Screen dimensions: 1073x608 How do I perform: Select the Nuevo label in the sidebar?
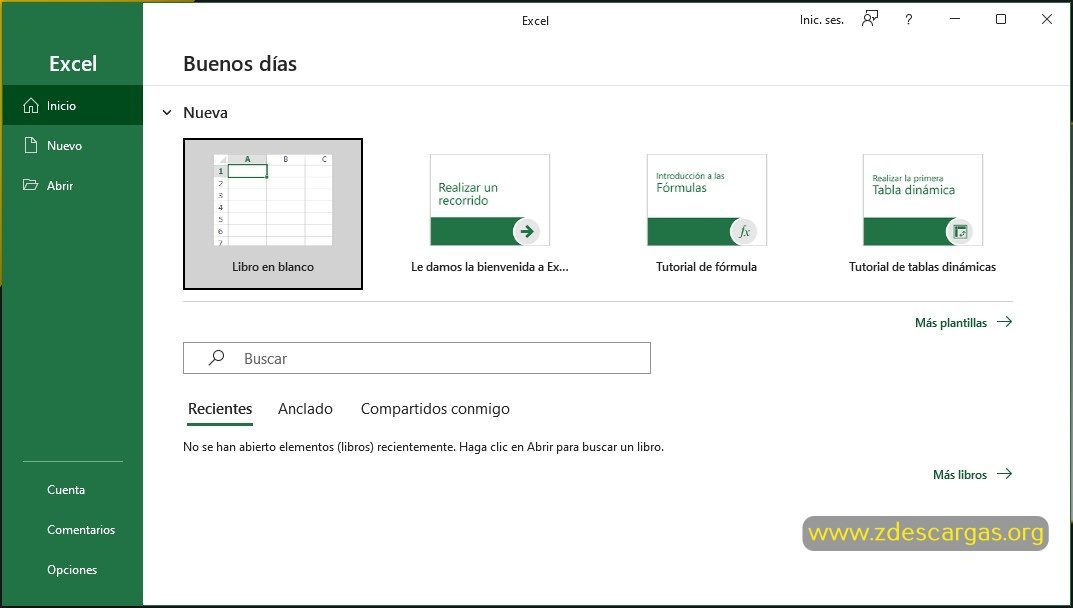pos(64,145)
